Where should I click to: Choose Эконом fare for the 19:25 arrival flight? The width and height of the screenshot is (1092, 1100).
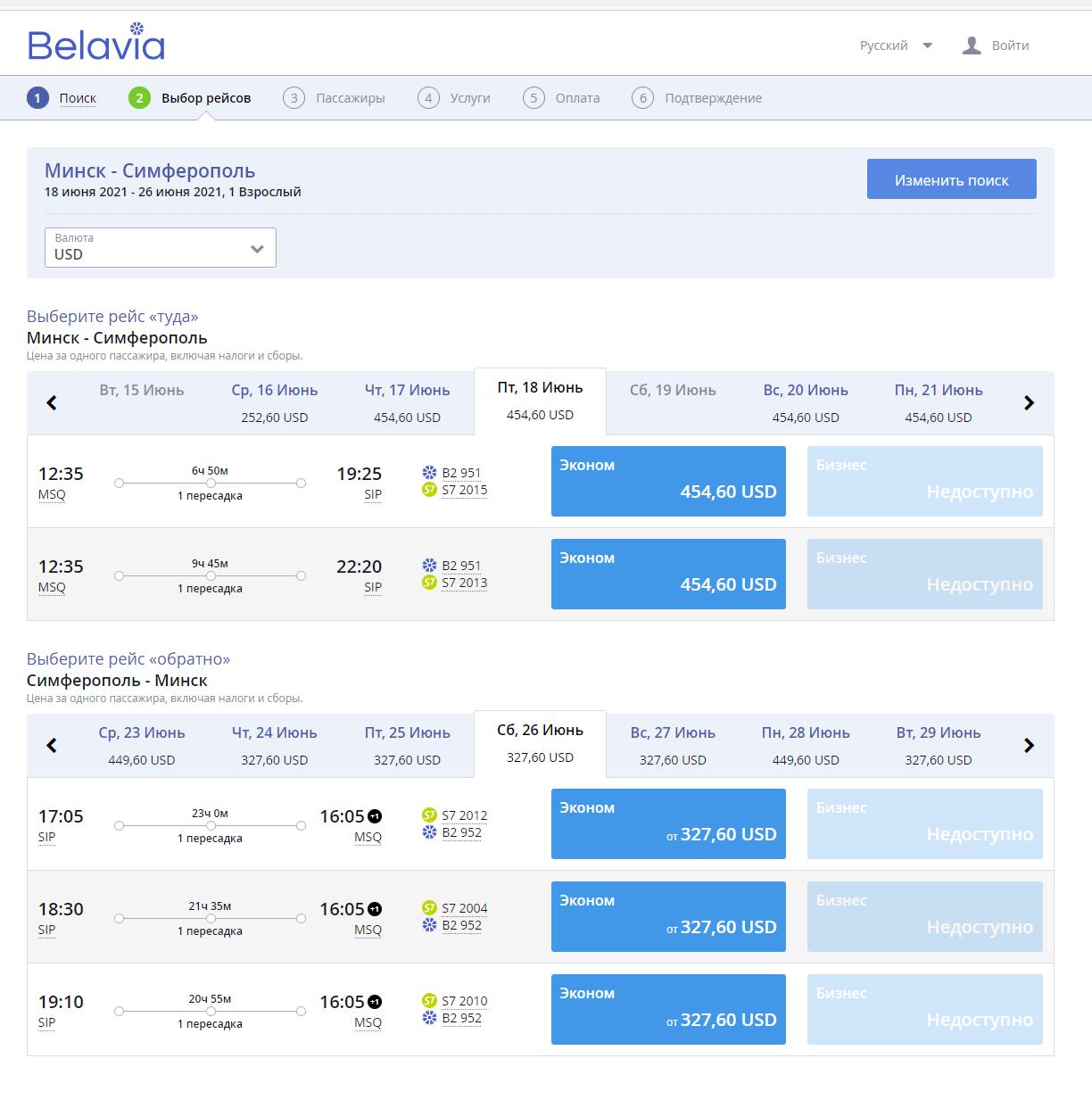point(668,481)
